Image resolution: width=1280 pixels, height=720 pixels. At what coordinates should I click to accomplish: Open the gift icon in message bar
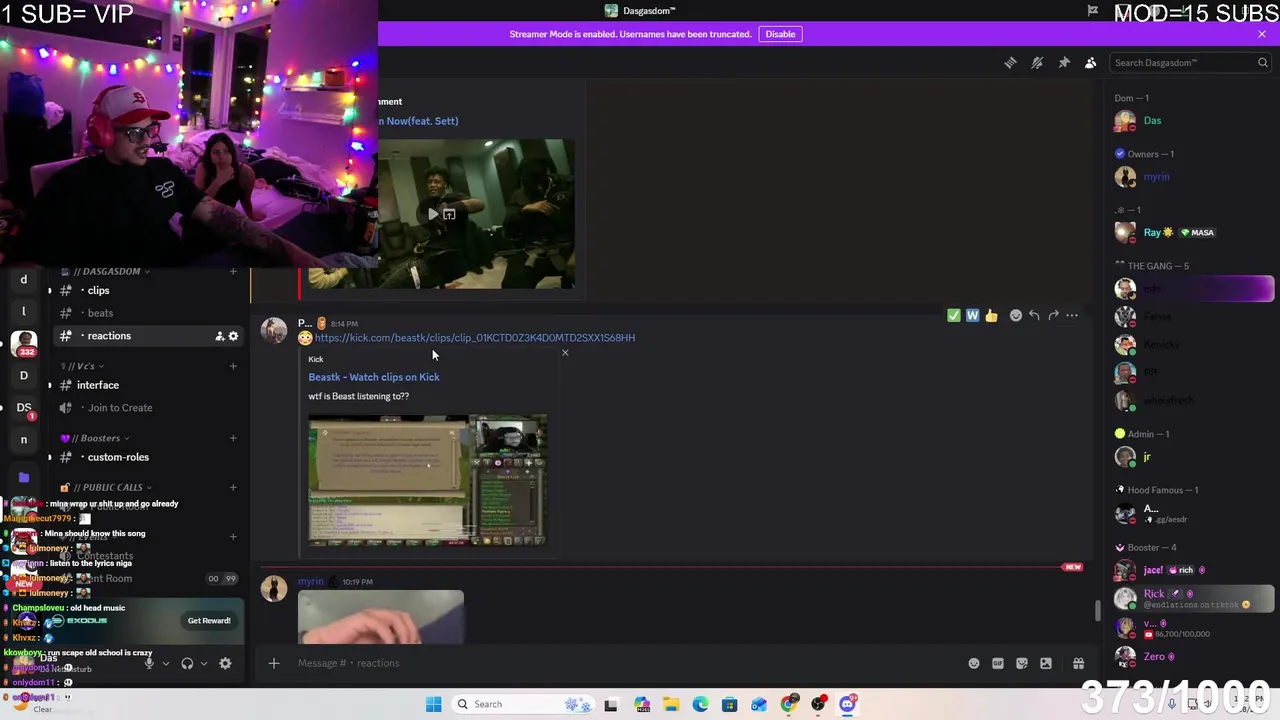tap(1078, 663)
